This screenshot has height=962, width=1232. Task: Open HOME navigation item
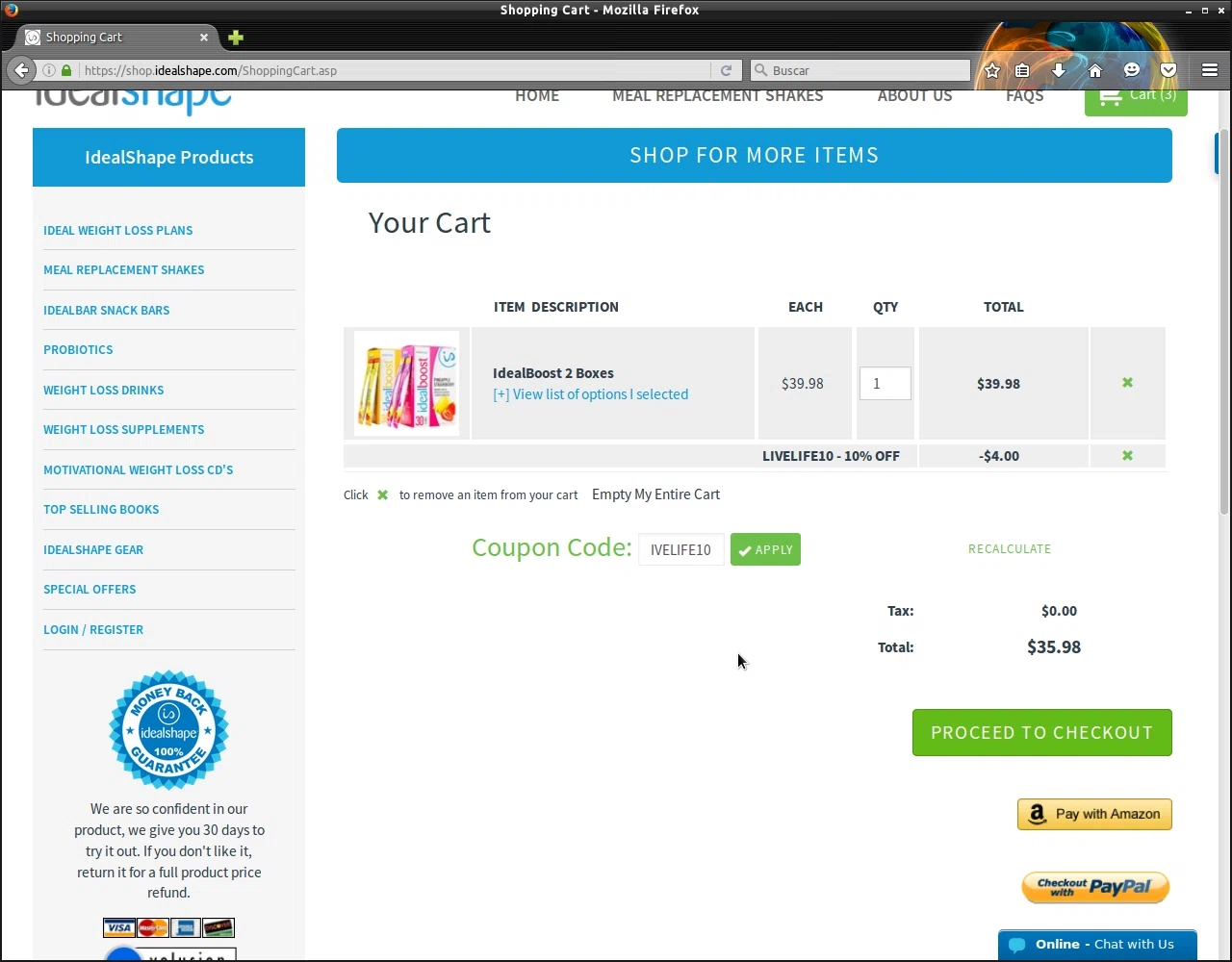tap(537, 95)
